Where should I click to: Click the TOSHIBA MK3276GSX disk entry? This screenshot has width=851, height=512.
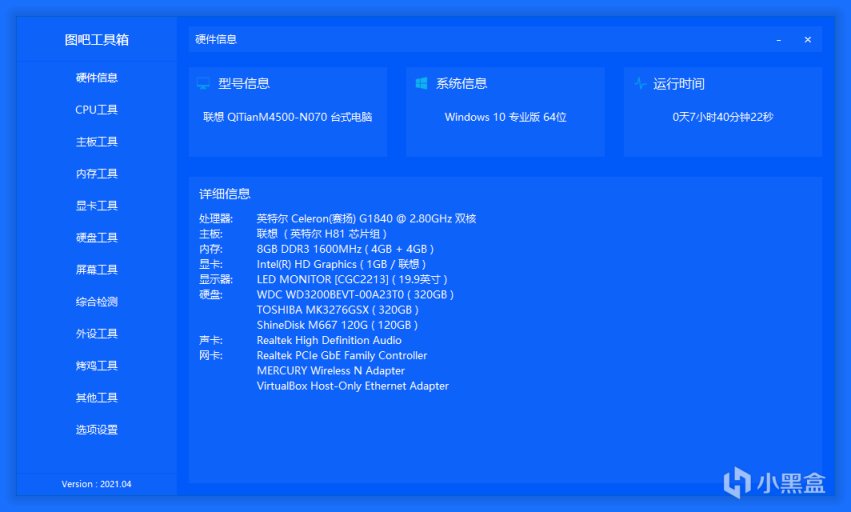pos(338,310)
